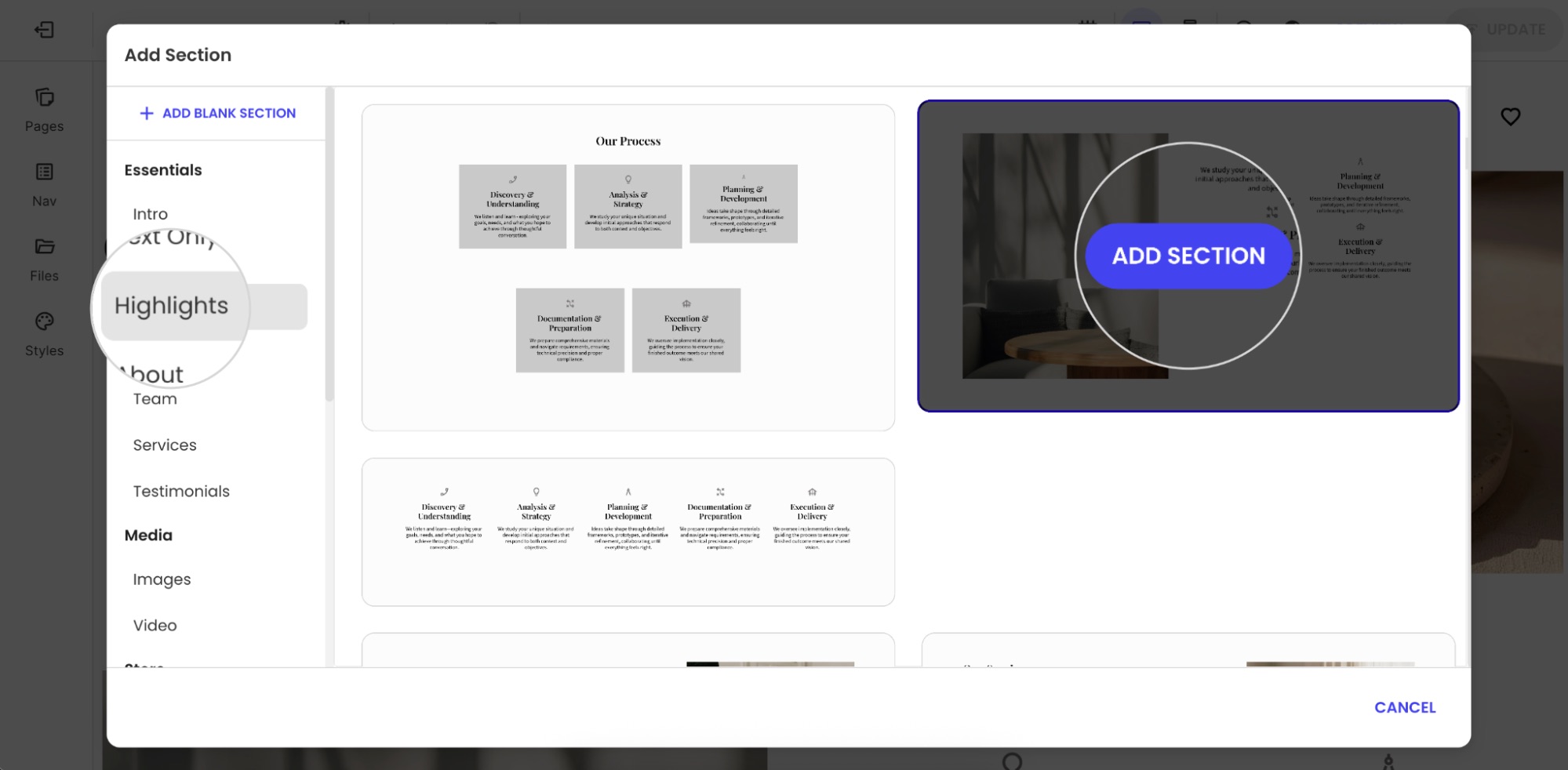Choose the five-column process row layout thumbnail

point(628,532)
